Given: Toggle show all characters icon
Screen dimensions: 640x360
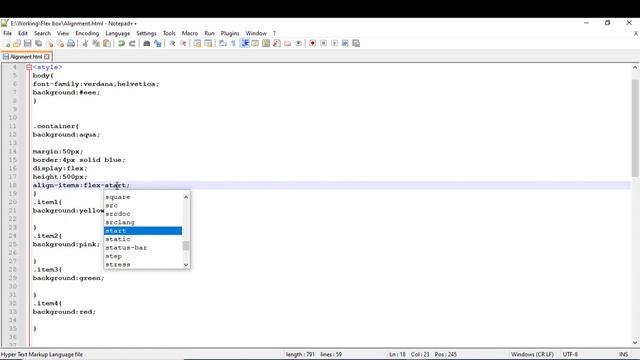Looking at the screenshot, I should tap(233, 43).
